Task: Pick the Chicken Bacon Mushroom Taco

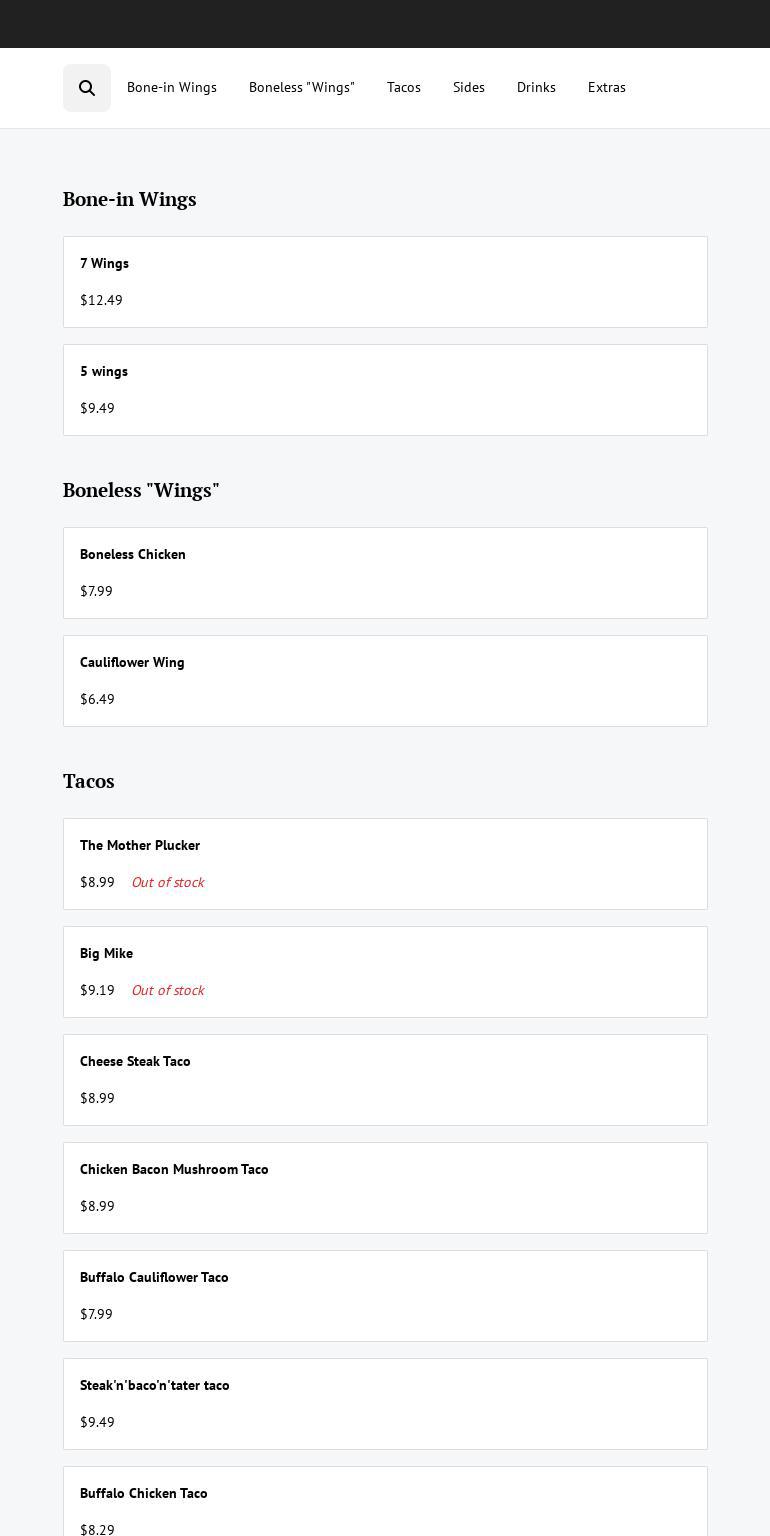Action: [x=385, y=1188]
